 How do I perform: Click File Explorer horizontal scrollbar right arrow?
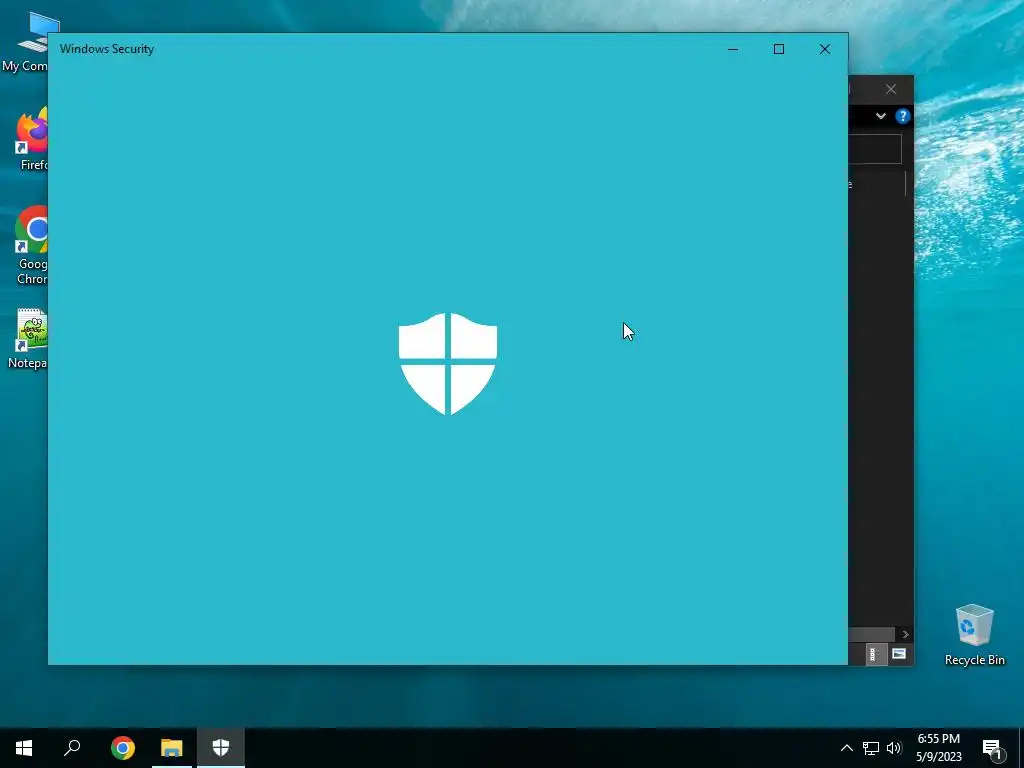point(905,634)
